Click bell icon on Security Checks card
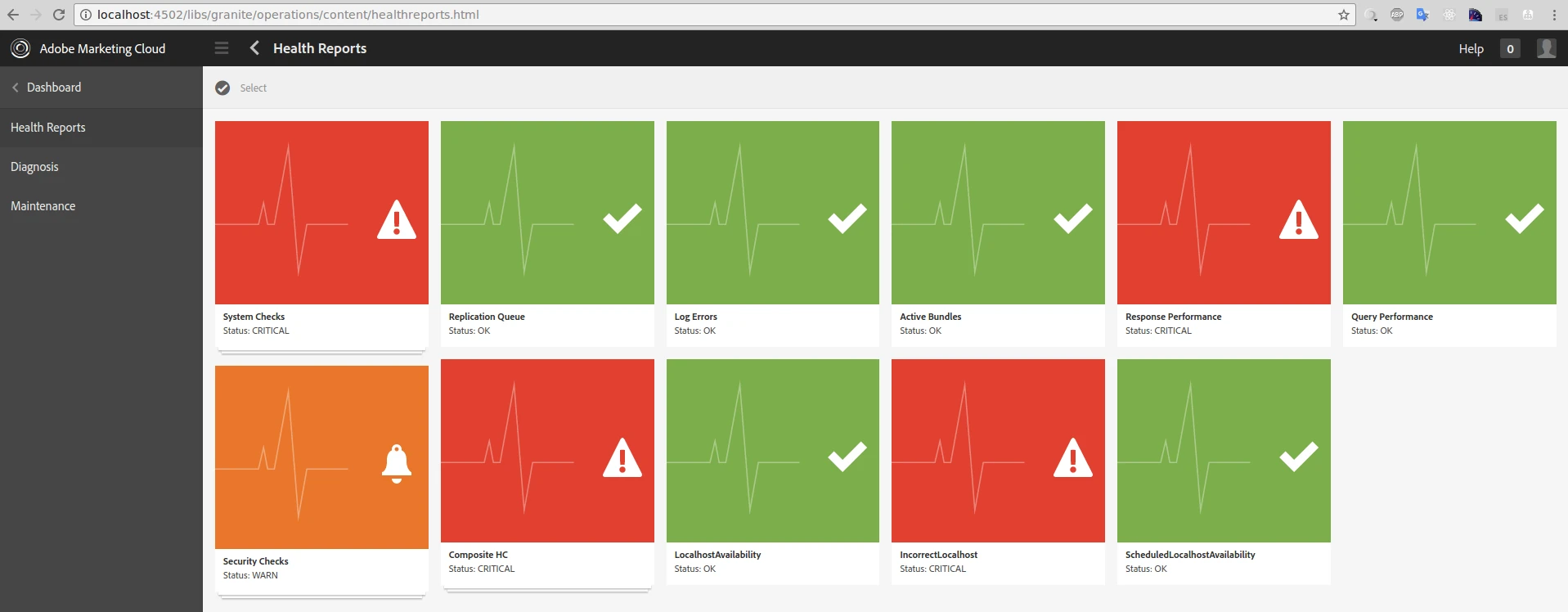The height and width of the screenshot is (612, 1568). point(397,464)
